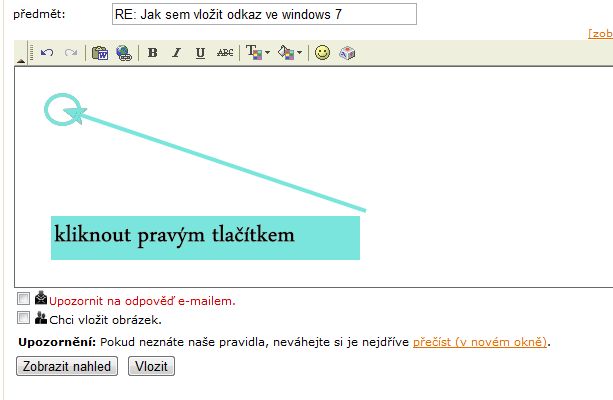Submit the post with Vlozit
613x400 pixels.
pos(151,366)
